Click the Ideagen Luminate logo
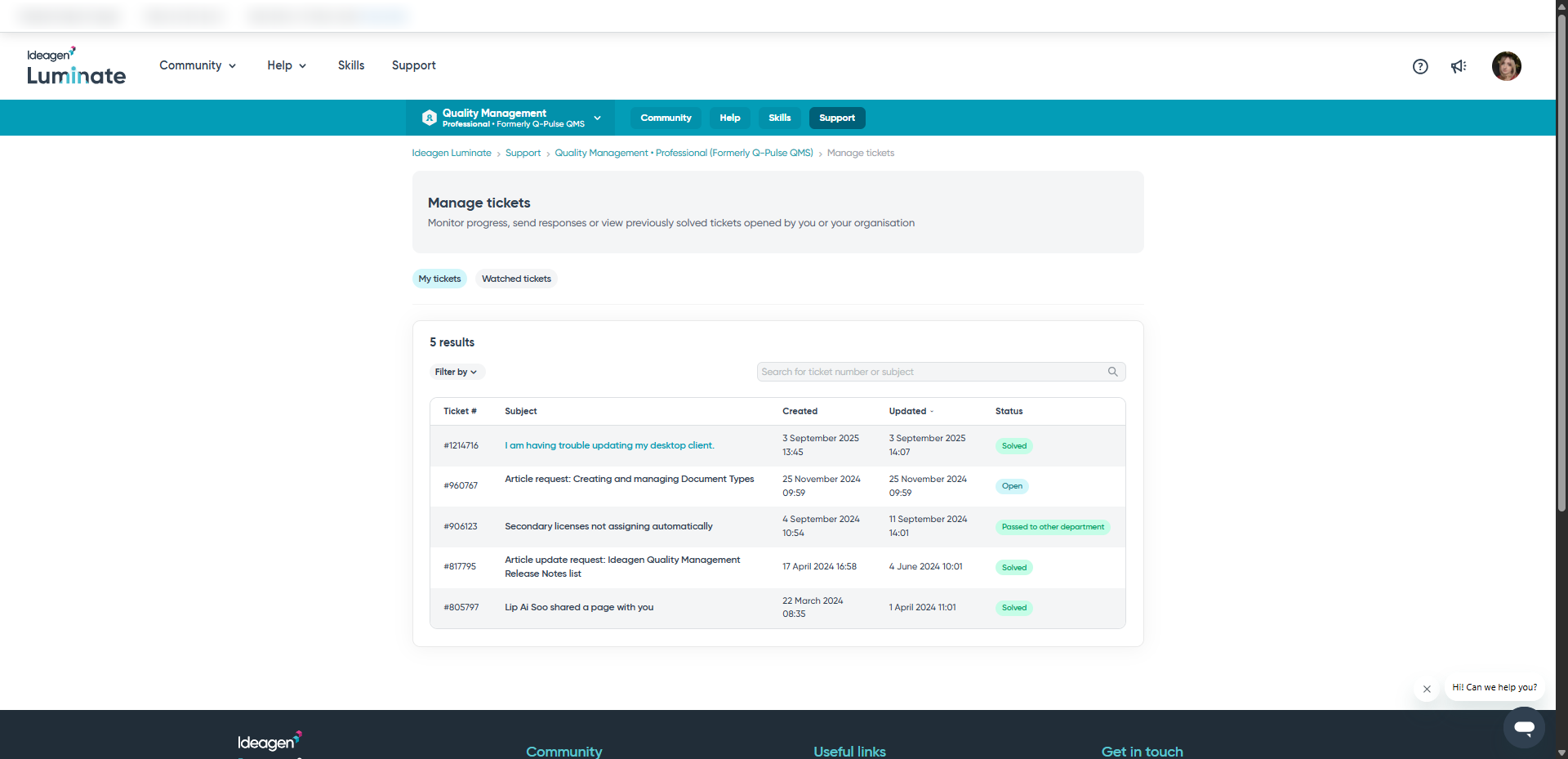1568x759 pixels. 75,66
